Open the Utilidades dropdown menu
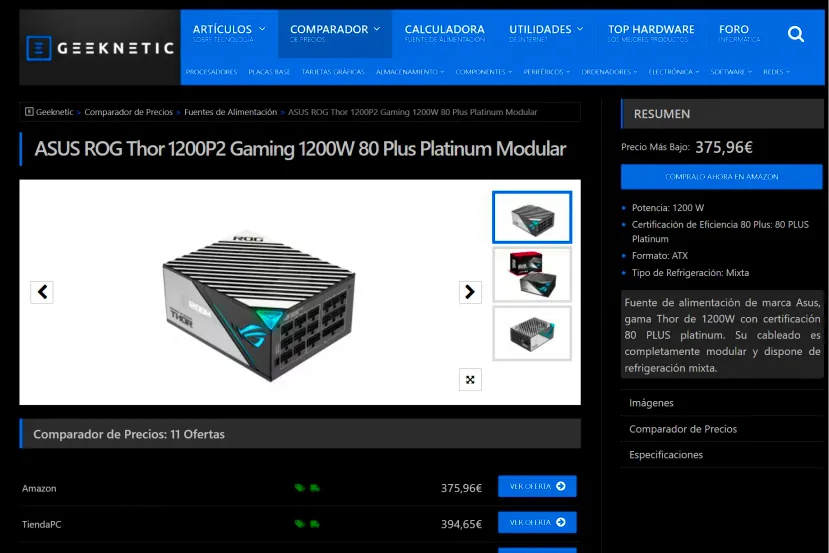The width and height of the screenshot is (829, 553). [546, 33]
